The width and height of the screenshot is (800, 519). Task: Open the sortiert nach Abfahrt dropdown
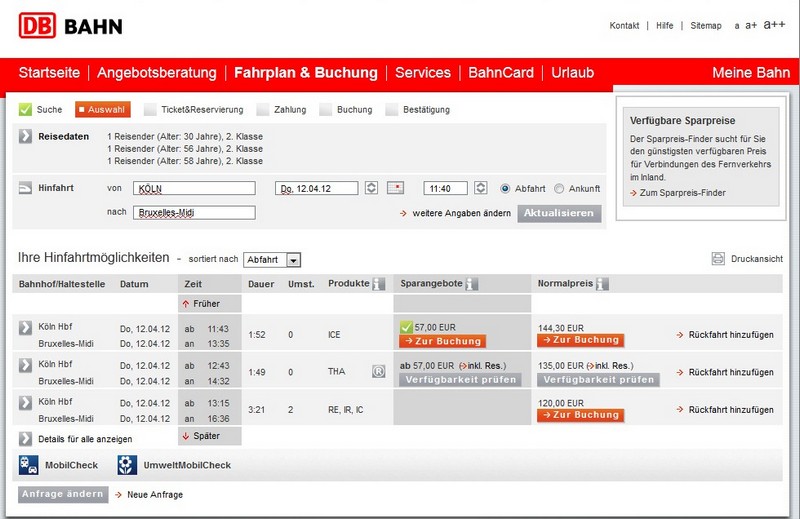[272, 260]
